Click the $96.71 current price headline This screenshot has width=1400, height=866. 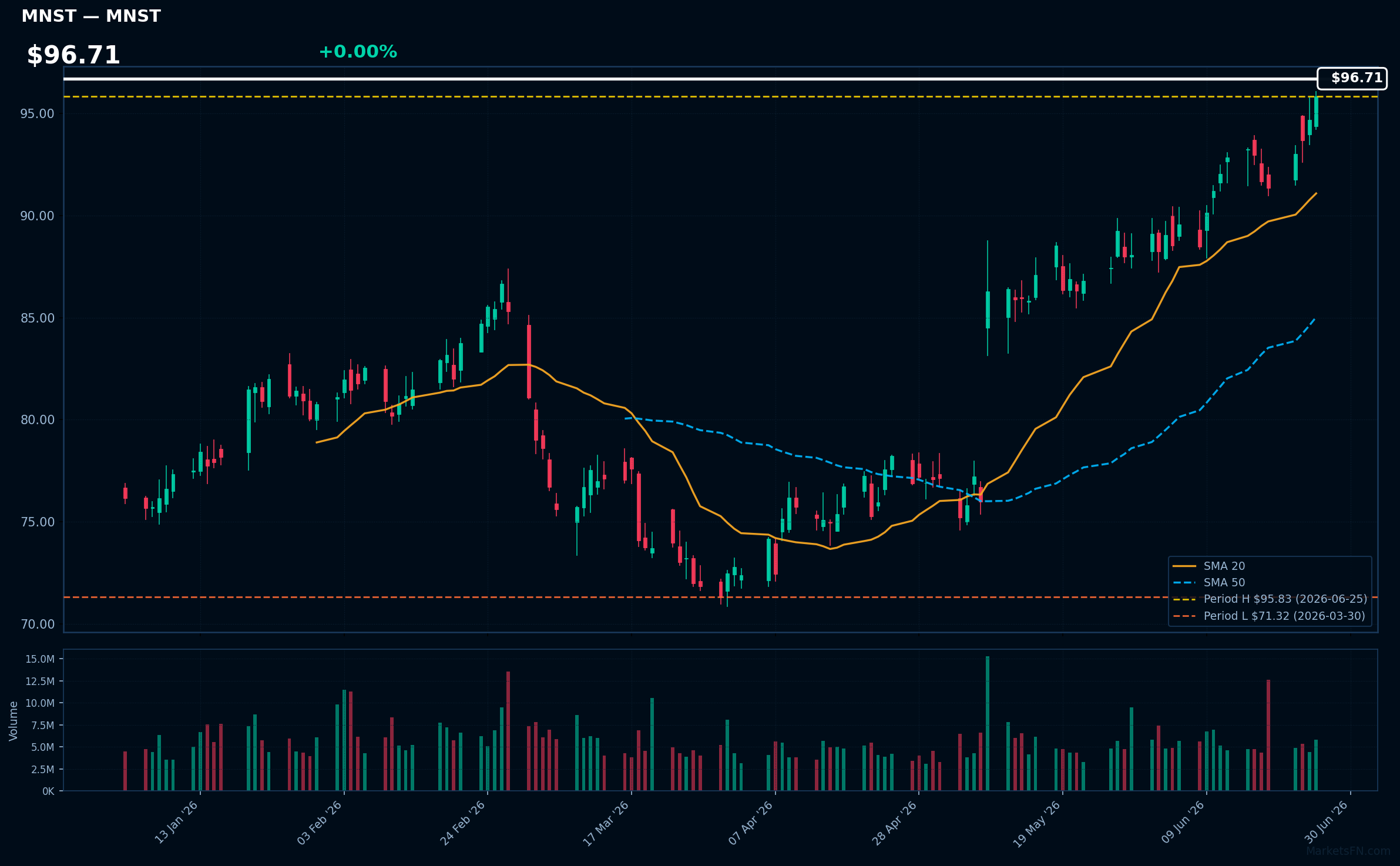(73, 55)
